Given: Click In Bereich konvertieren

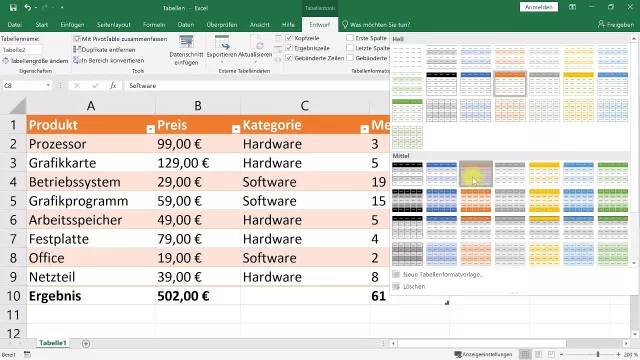Looking at the screenshot, I should [109, 60].
